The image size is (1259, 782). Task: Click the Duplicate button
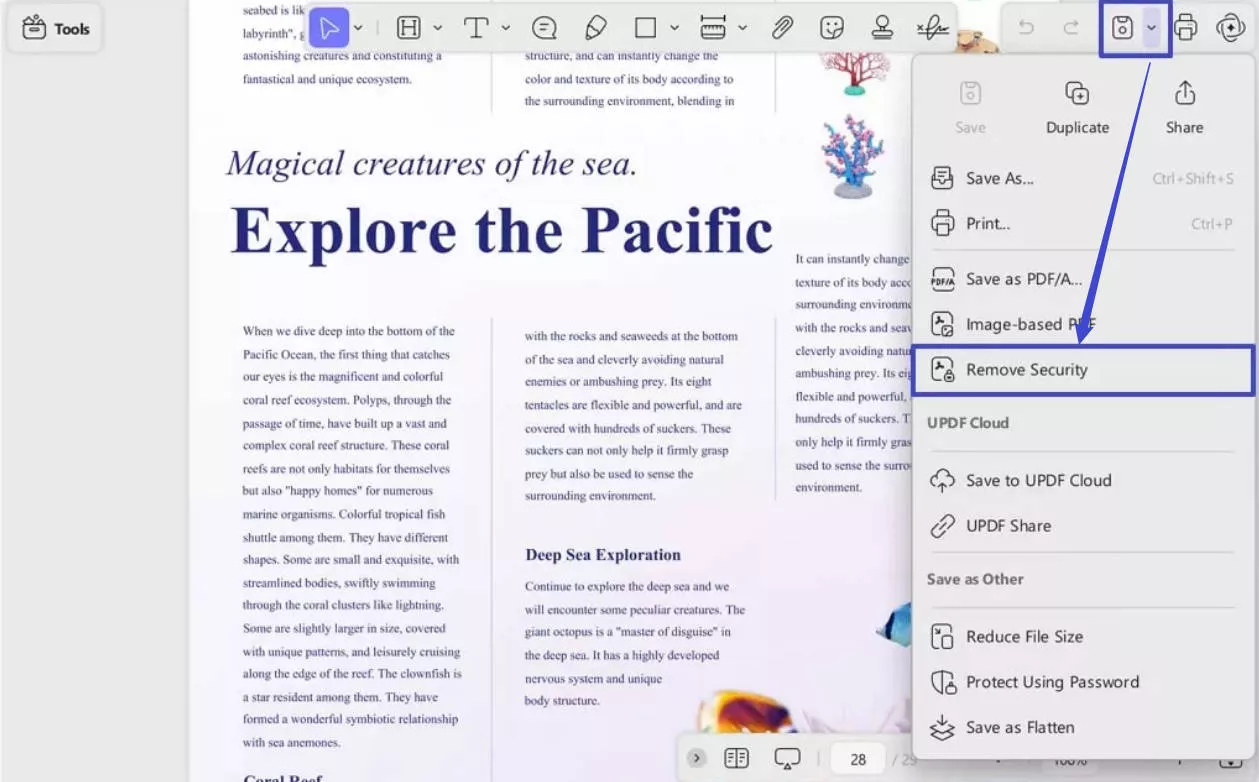tap(1077, 108)
